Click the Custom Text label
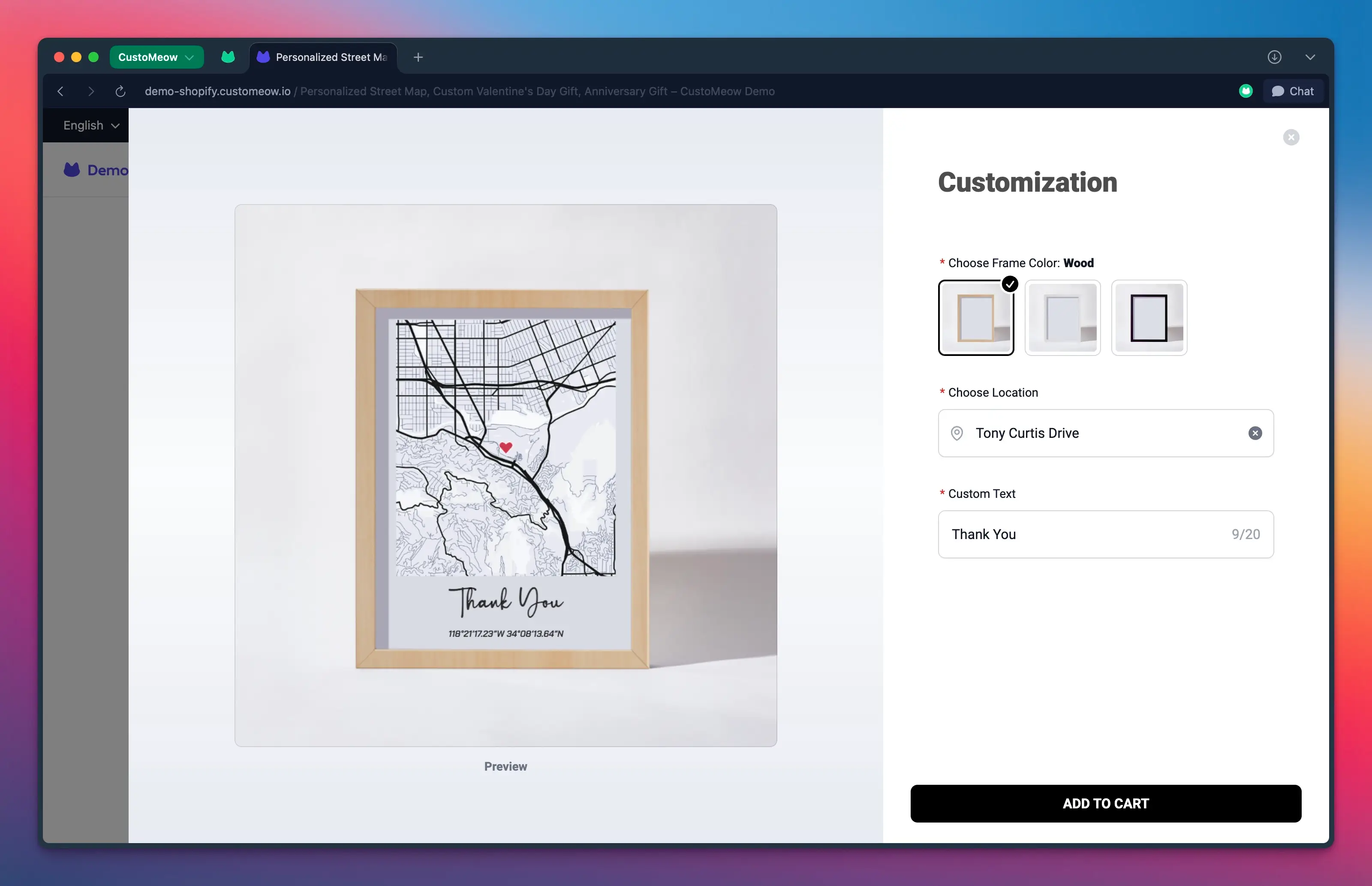The height and width of the screenshot is (886, 1372). (977, 494)
